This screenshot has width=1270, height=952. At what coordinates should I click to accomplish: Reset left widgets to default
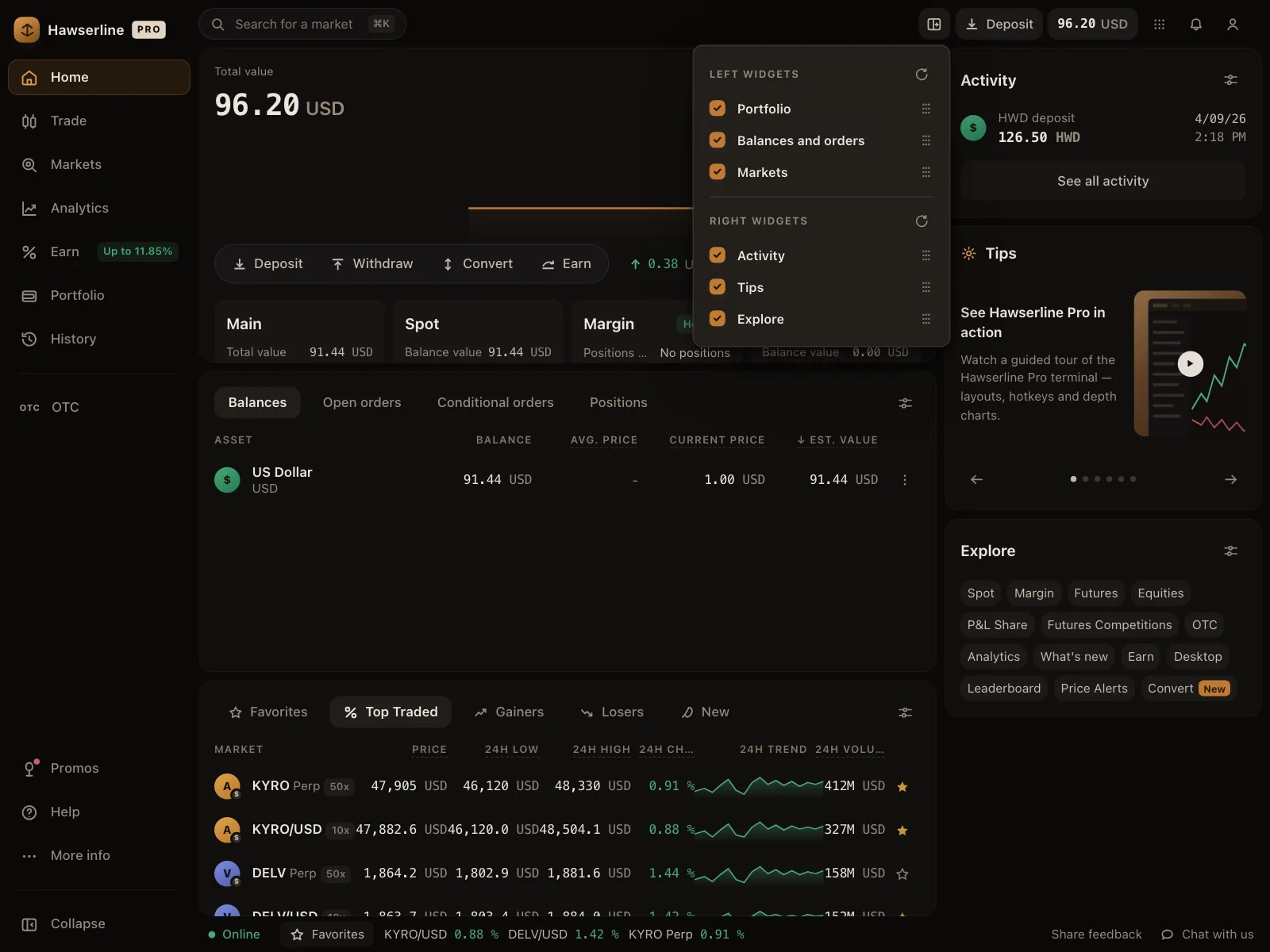[x=922, y=74]
